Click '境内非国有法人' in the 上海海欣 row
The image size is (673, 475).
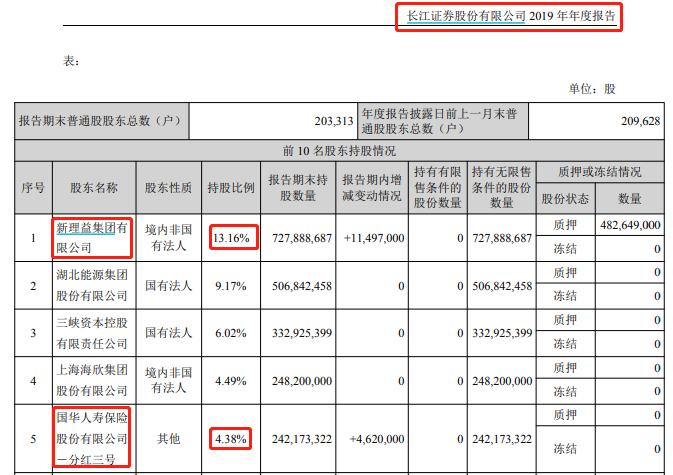click(168, 380)
